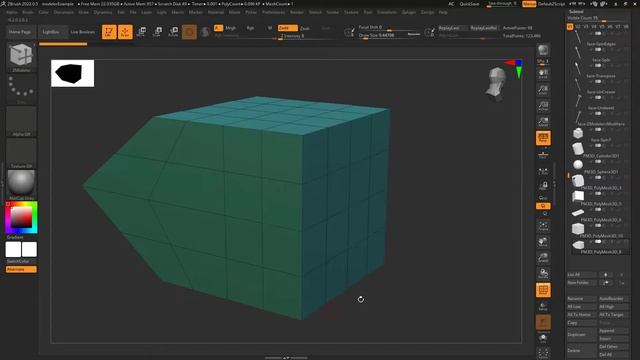The width and height of the screenshot is (640, 360).
Task: Select the V1 subtool visibility set
Action: tap(570, 27)
